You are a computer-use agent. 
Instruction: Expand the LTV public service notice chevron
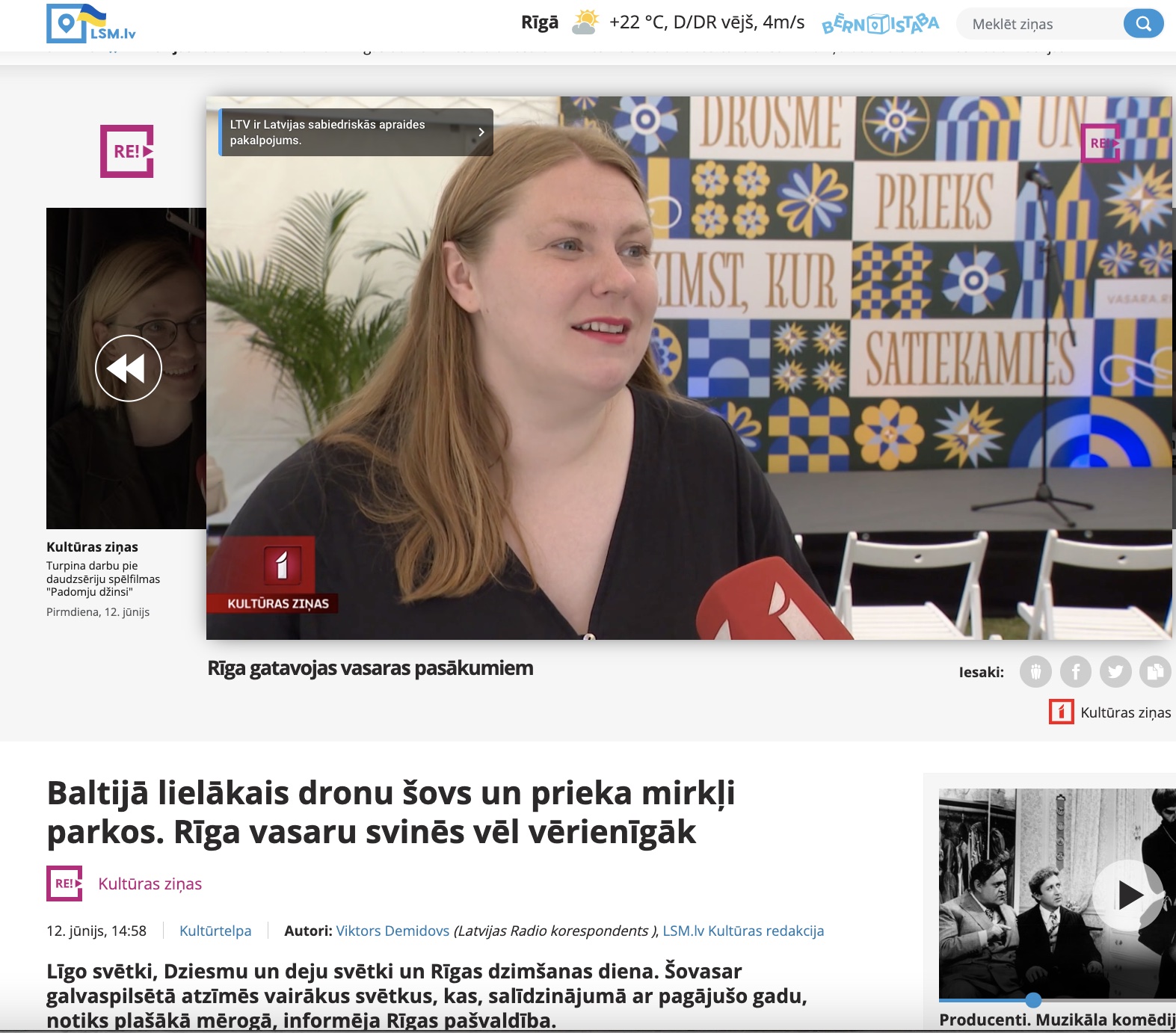(481, 132)
